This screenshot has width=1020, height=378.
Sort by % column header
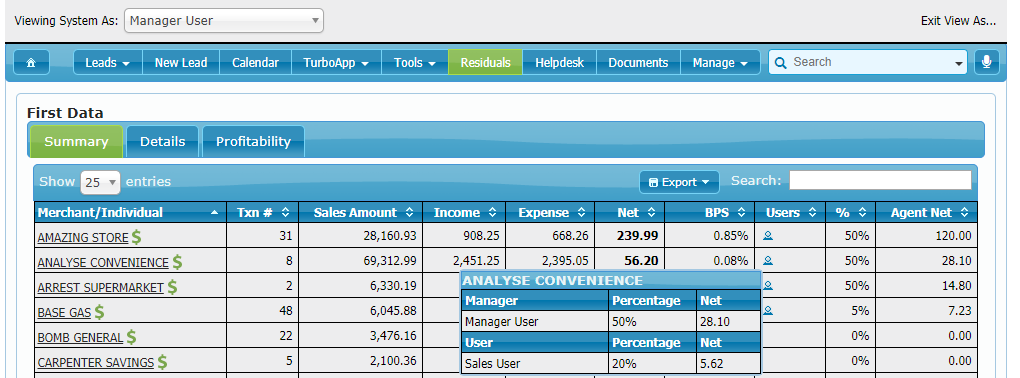(850, 212)
